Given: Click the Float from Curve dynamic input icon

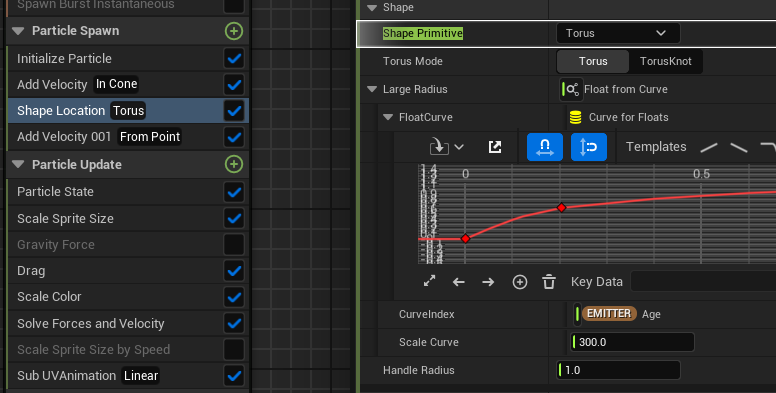Looking at the screenshot, I should [x=571, y=89].
